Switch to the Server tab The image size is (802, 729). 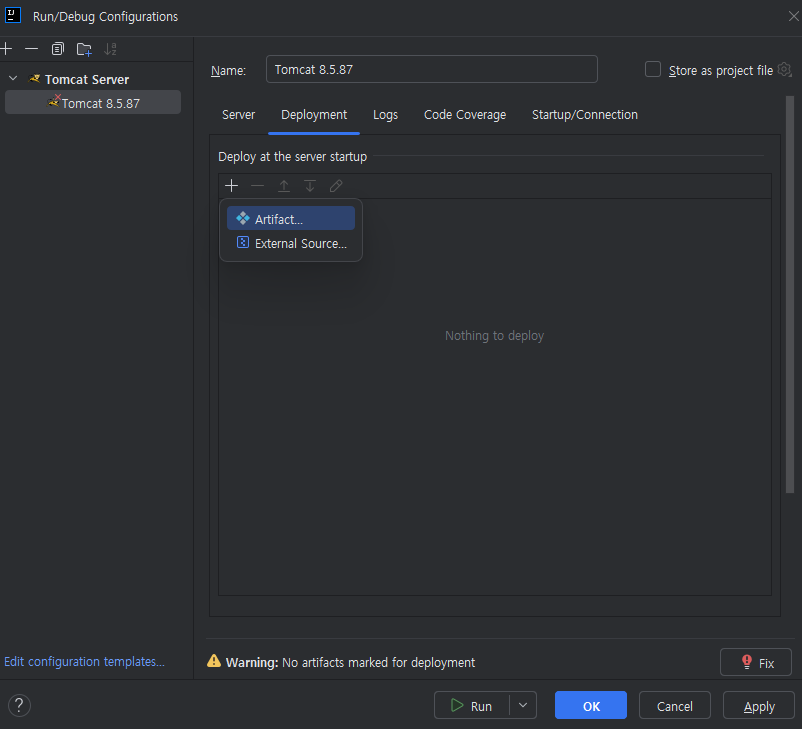click(238, 115)
